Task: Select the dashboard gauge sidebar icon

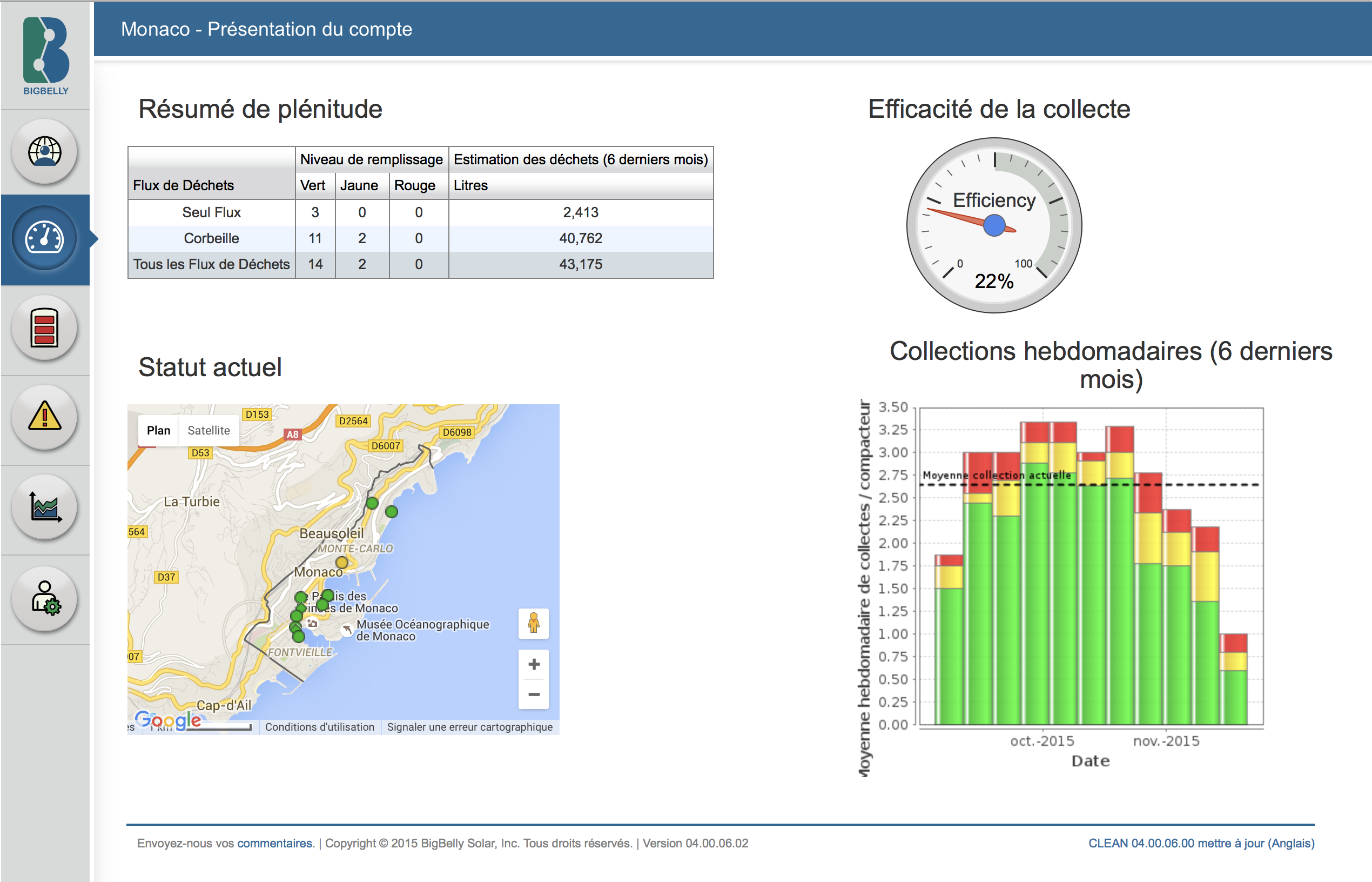Action: click(x=45, y=238)
